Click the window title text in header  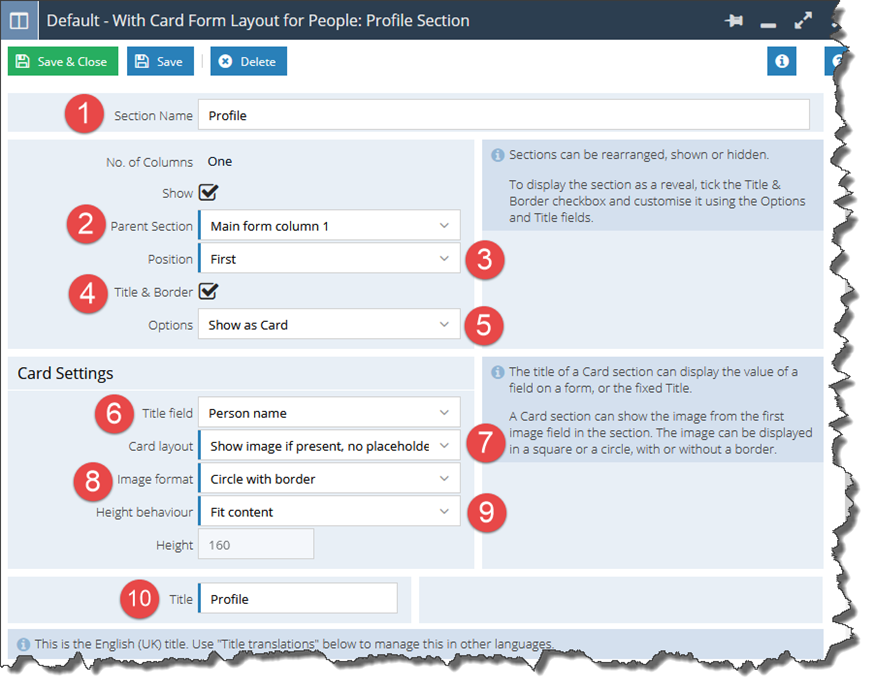tap(258, 21)
